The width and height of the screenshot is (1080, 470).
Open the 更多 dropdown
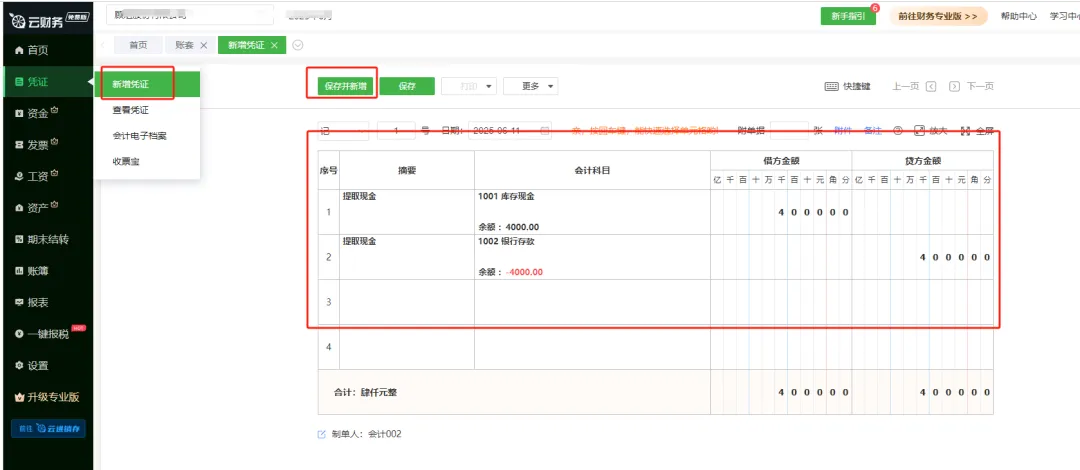pyautogui.click(x=530, y=86)
